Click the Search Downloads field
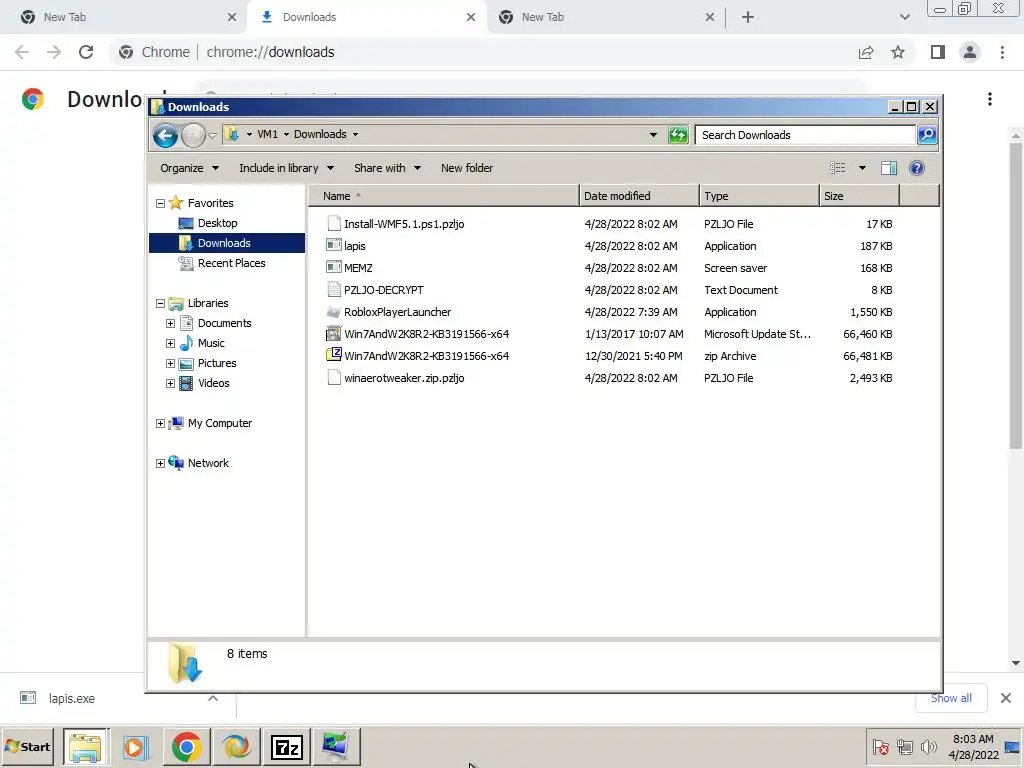 805,135
